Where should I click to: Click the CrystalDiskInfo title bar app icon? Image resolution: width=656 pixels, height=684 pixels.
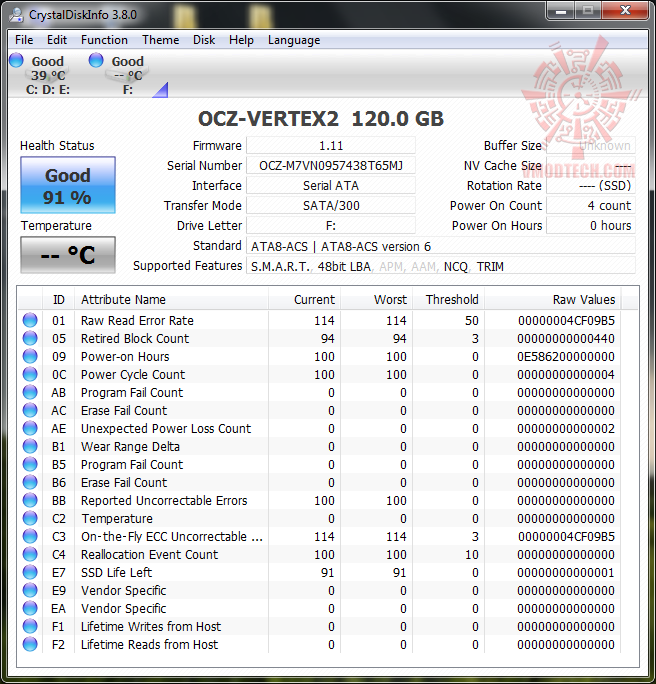coord(16,14)
